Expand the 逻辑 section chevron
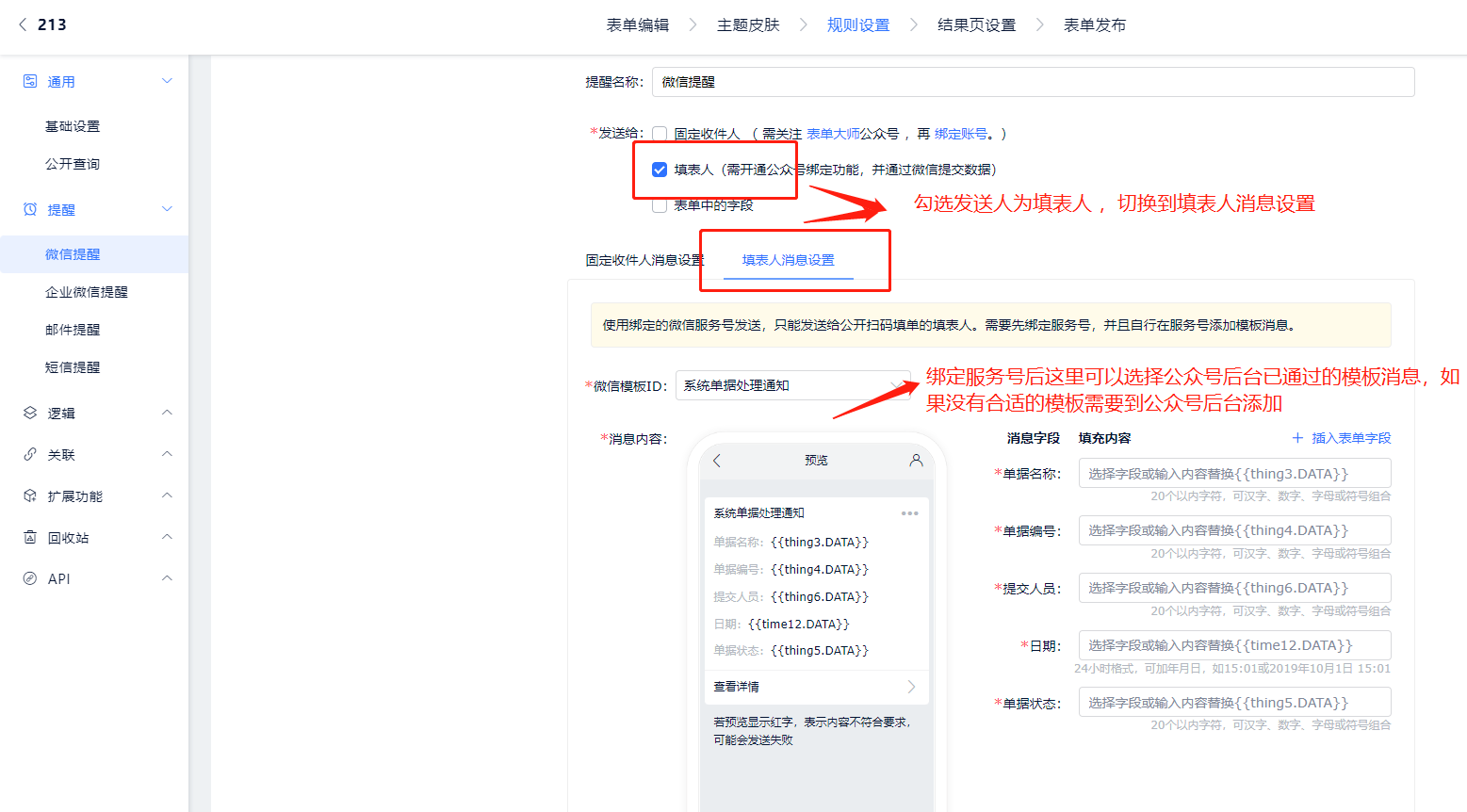The height and width of the screenshot is (812, 1467). coord(167,413)
